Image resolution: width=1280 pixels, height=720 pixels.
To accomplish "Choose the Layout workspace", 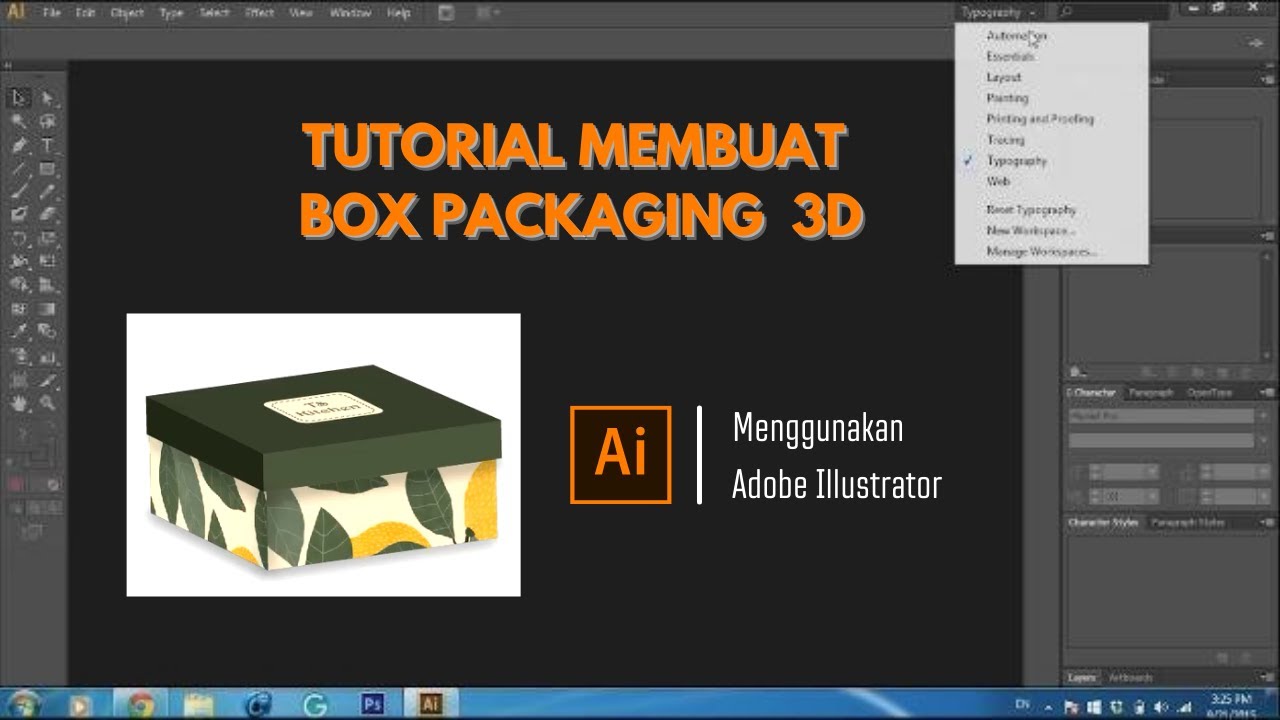I will point(1004,77).
